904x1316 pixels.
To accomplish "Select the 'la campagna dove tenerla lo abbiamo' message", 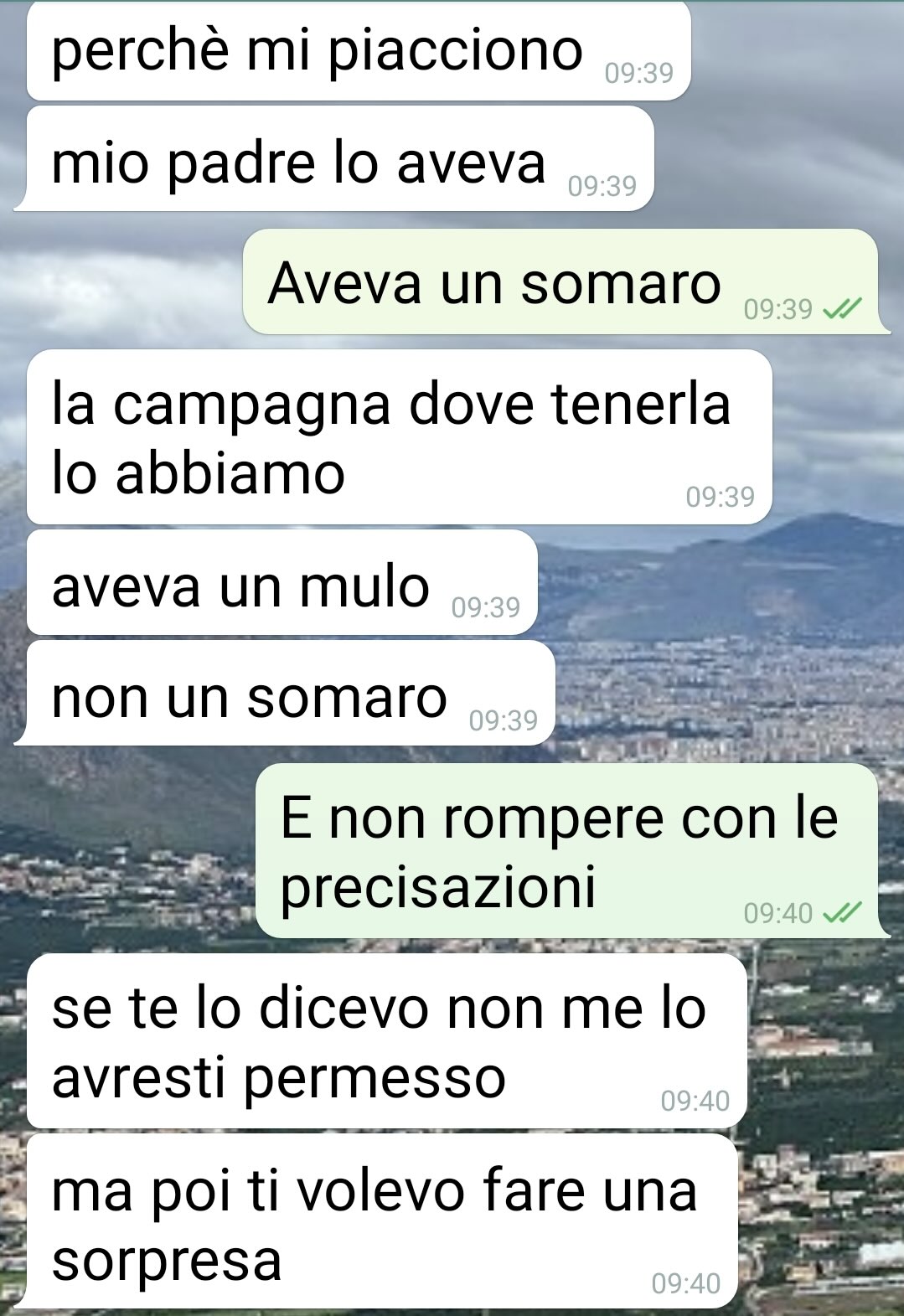I will pos(399,437).
